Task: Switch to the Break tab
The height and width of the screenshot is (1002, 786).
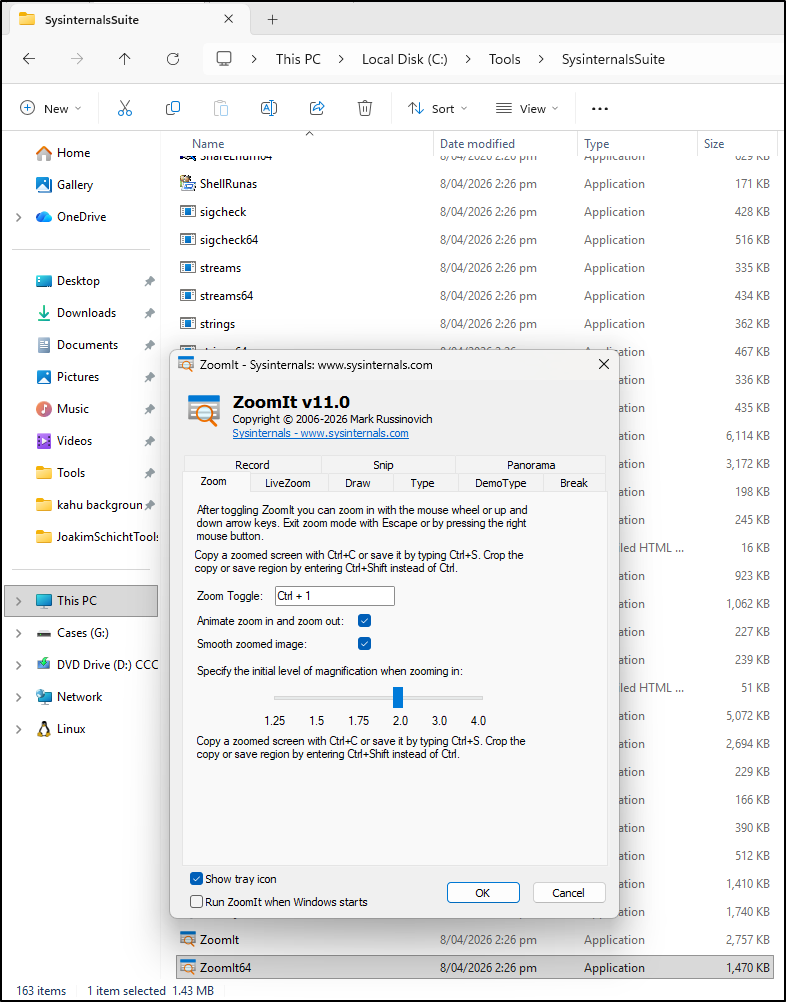Action: coord(574,482)
